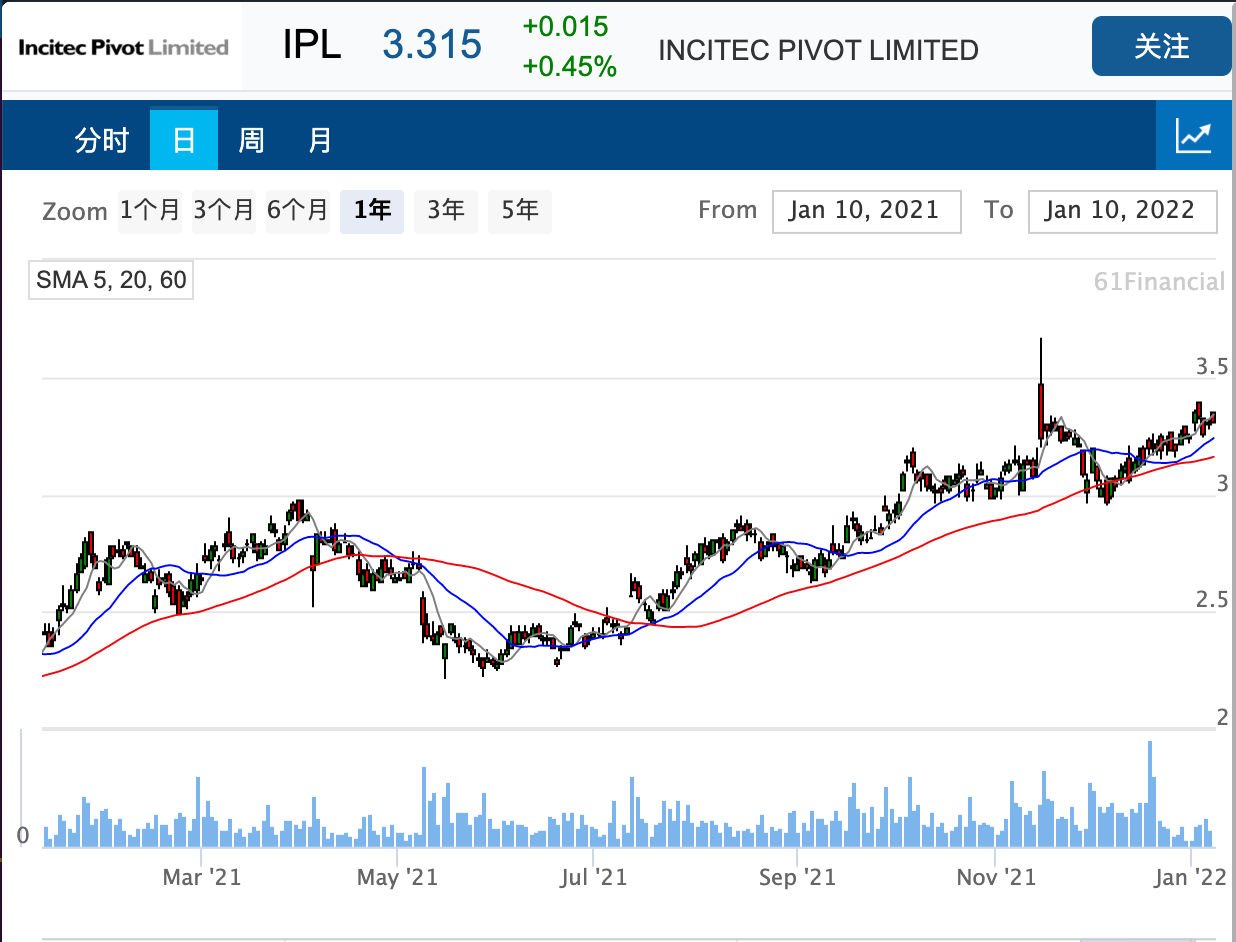Viewport: 1236px width, 942px height.
Task: Click the Sep '21 axis label
Action: 798,877
